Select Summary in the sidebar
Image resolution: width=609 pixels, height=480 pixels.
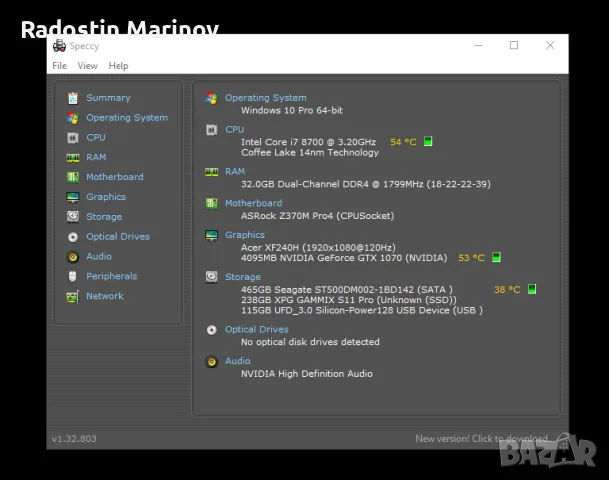point(108,98)
